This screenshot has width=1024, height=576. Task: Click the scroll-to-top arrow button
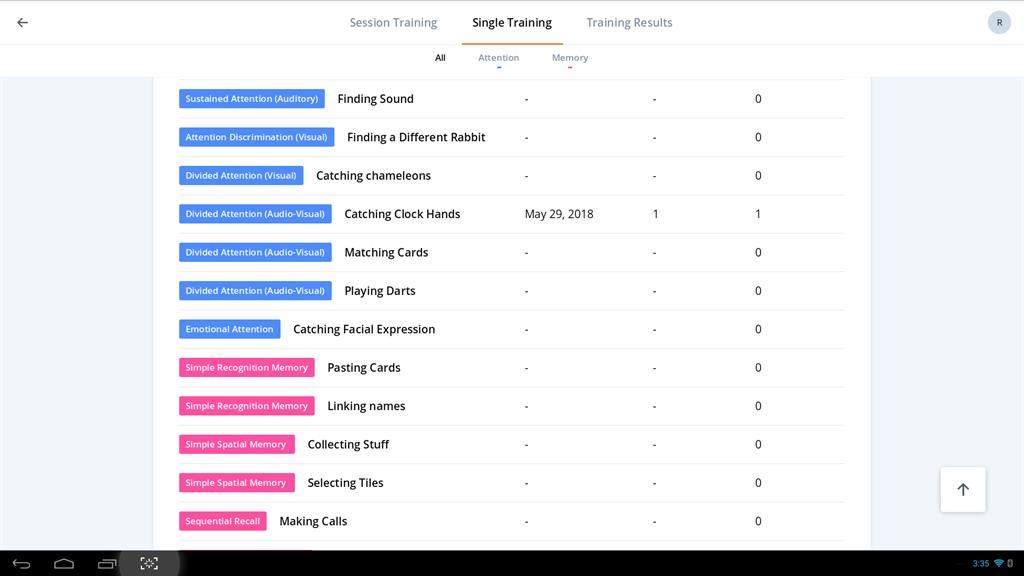coord(963,490)
